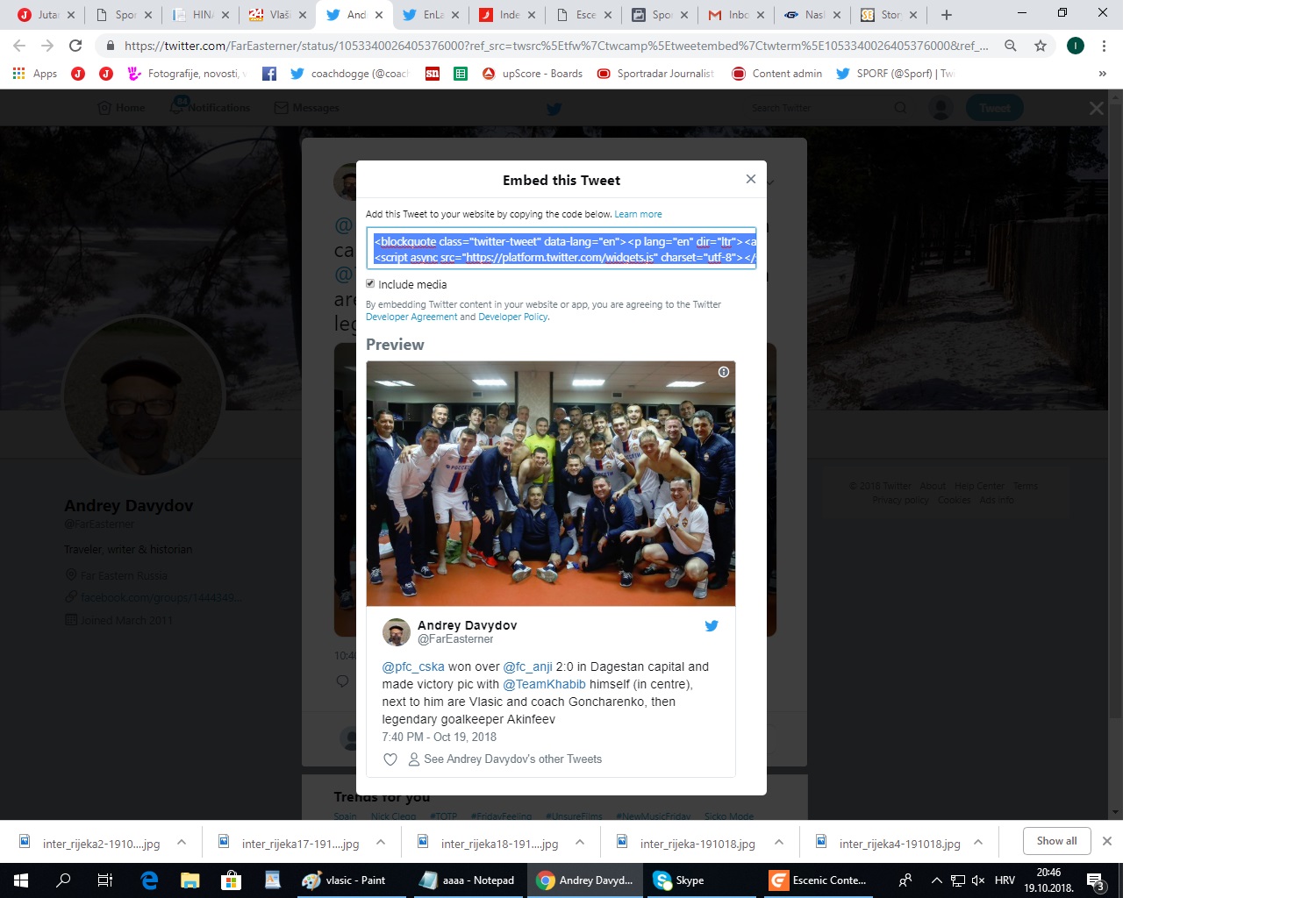This screenshot has height=898, width=1316.
Task: Click the zoom magnifier icon in address bar
Action: 1011,46
